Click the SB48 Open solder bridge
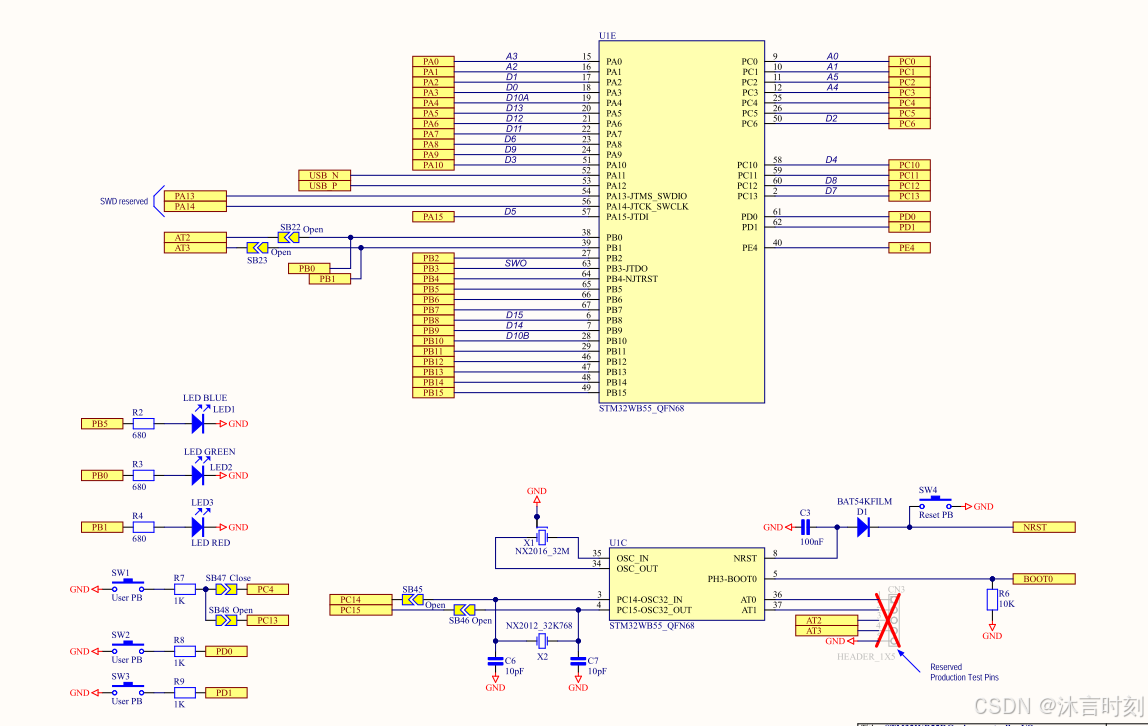 tap(226, 620)
